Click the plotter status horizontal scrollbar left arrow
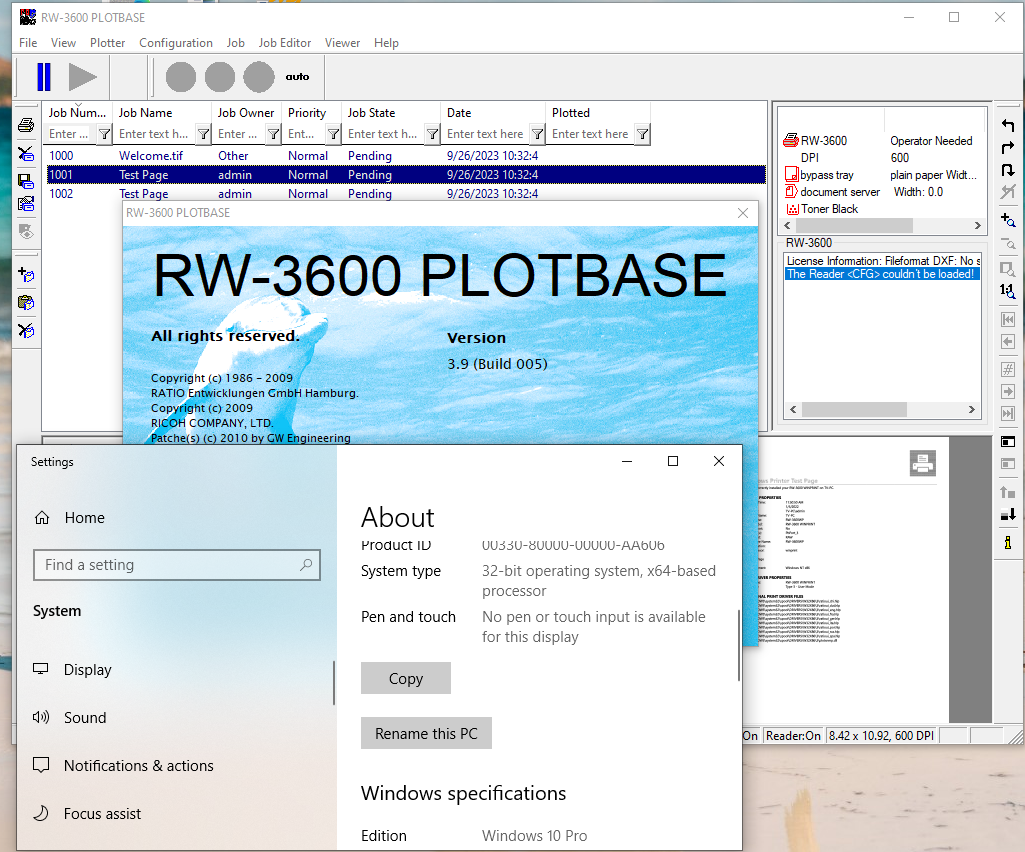This screenshot has height=852, width=1025. [x=787, y=226]
